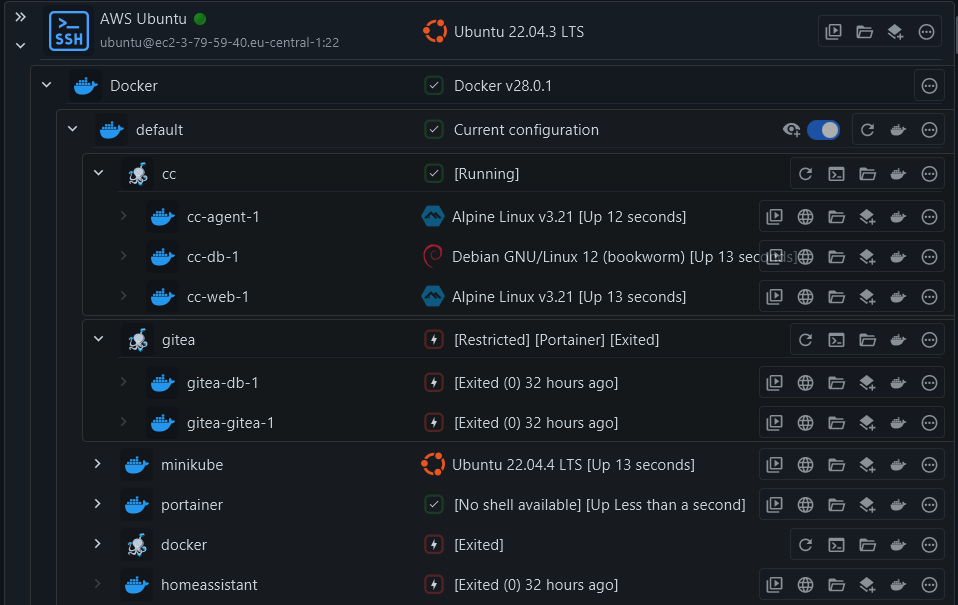Click the globe icon on cc-agent-1 row
The height and width of the screenshot is (605, 958).
pos(805,217)
